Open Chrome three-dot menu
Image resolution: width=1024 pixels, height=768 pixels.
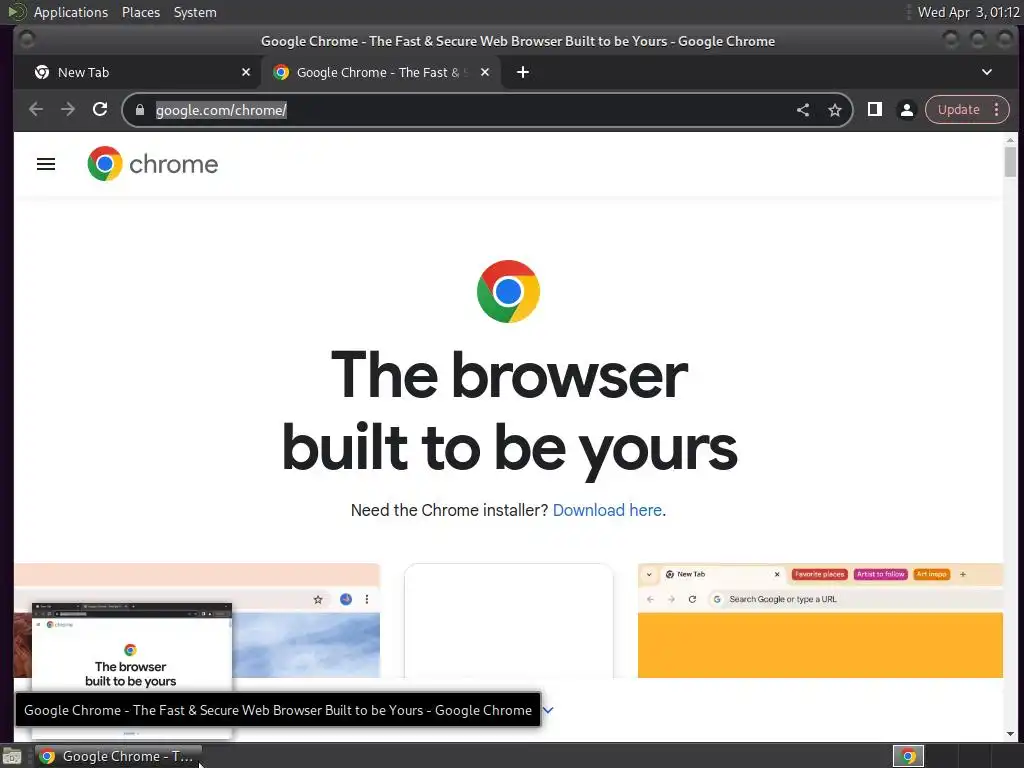click(997, 110)
